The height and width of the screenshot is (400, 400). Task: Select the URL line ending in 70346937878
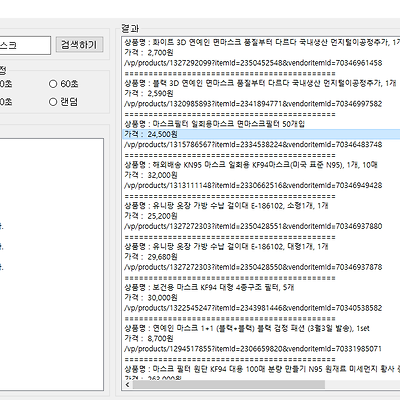pos(253,267)
